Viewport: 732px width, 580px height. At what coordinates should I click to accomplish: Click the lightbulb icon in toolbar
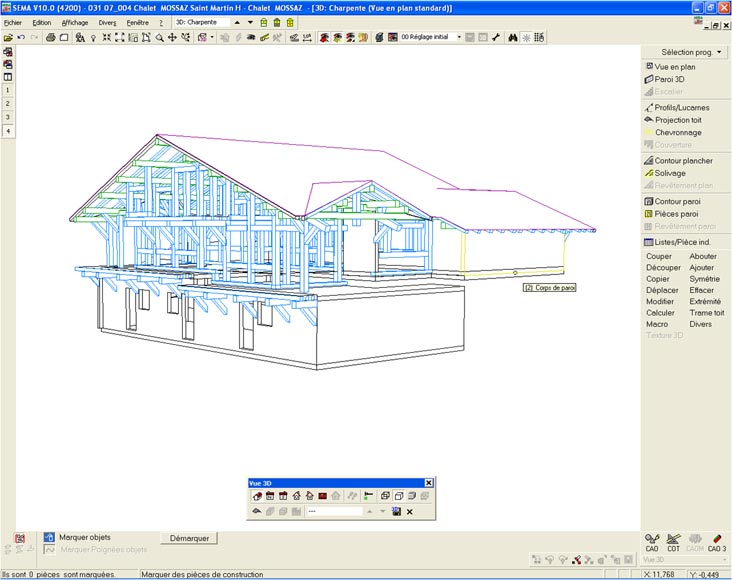pyautogui.click(x=93, y=37)
